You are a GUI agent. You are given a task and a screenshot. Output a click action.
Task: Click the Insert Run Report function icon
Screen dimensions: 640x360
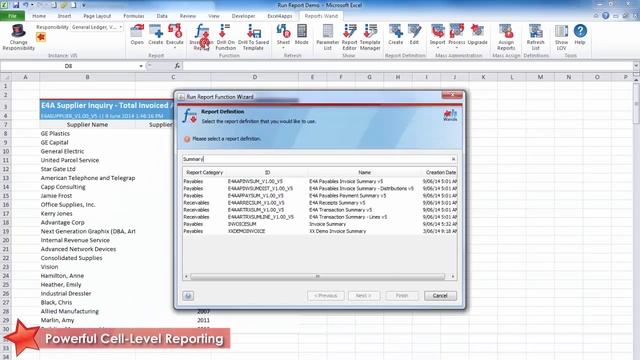tap(201, 37)
